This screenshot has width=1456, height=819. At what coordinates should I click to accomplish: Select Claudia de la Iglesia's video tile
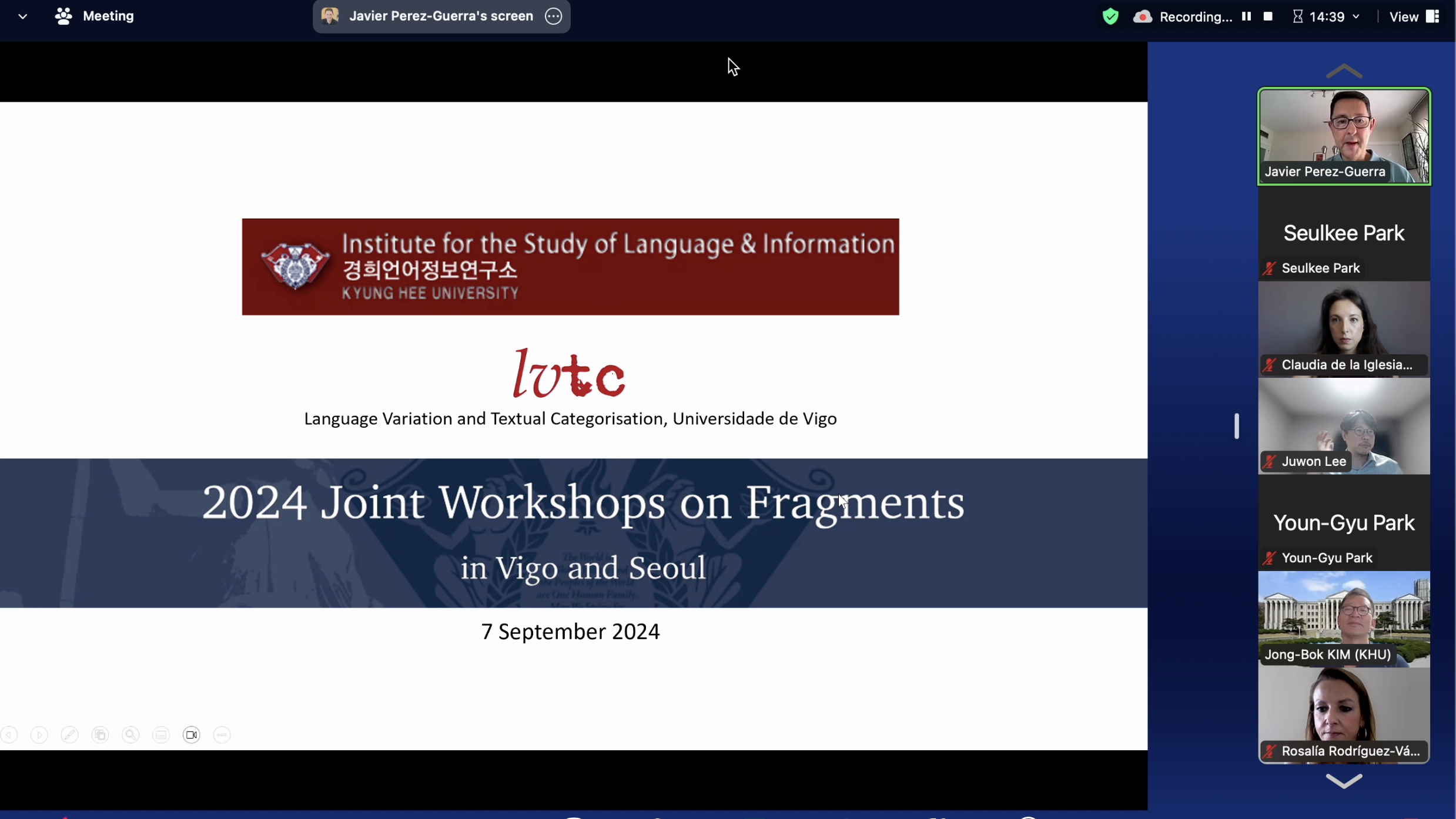point(1344,329)
